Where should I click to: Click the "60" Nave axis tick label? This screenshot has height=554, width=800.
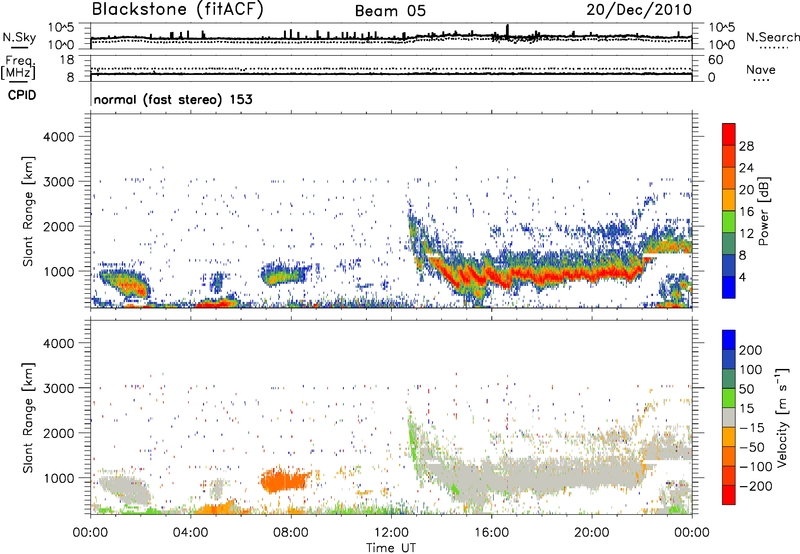point(716,60)
